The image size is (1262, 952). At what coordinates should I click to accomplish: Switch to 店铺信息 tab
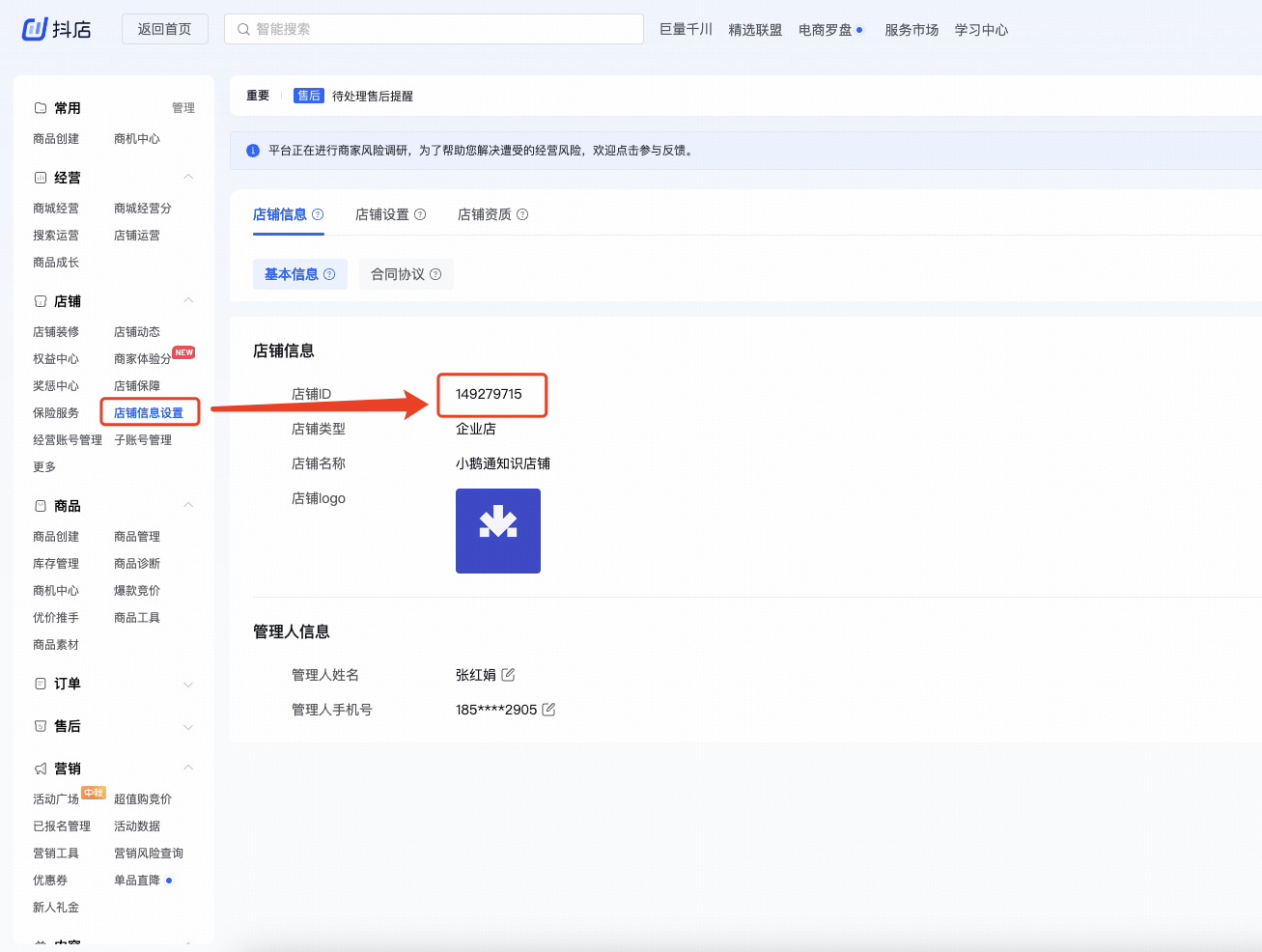coord(280,214)
